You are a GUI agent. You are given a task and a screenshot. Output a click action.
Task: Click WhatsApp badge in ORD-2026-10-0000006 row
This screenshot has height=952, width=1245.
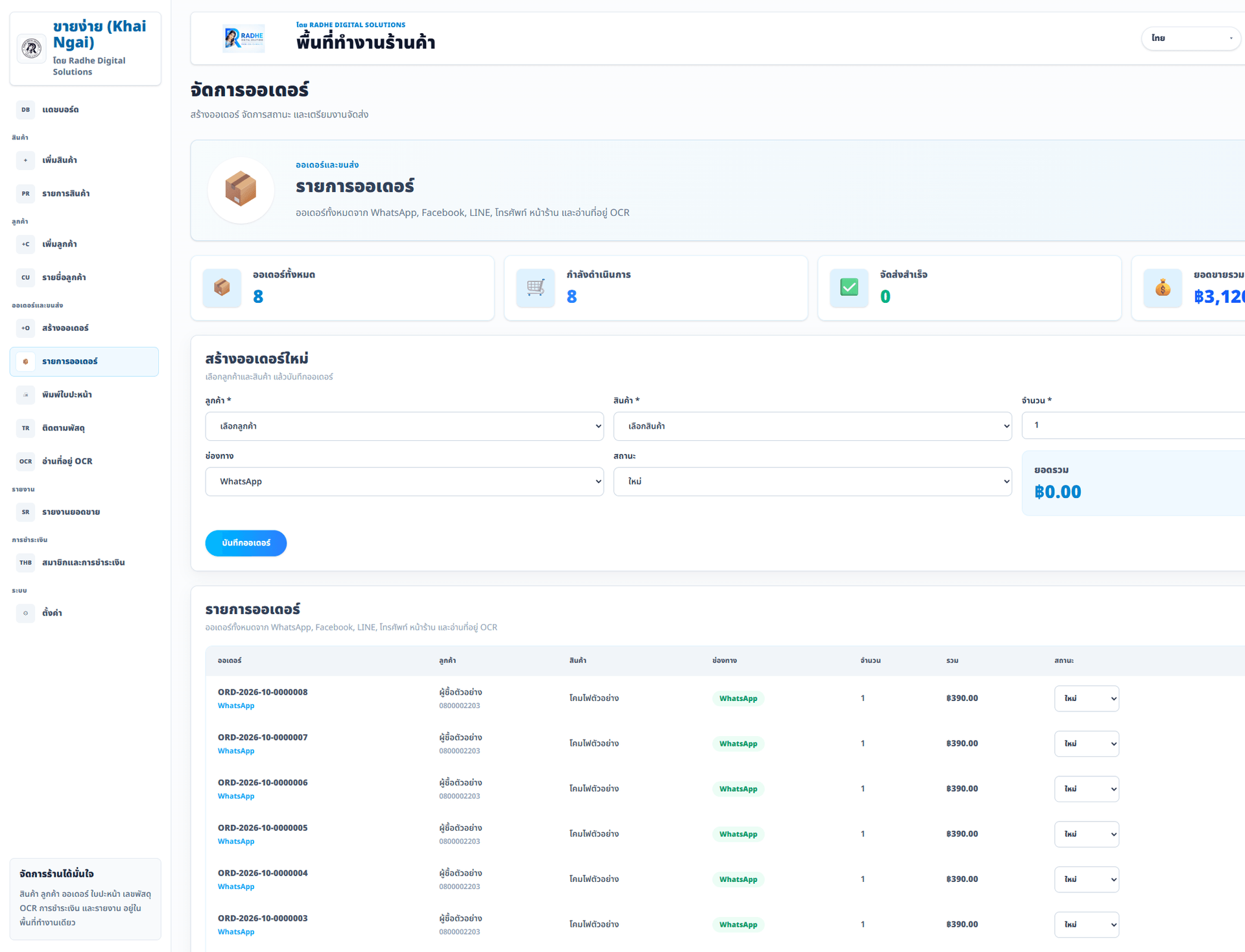pyautogui.click(x=738, y=789)
